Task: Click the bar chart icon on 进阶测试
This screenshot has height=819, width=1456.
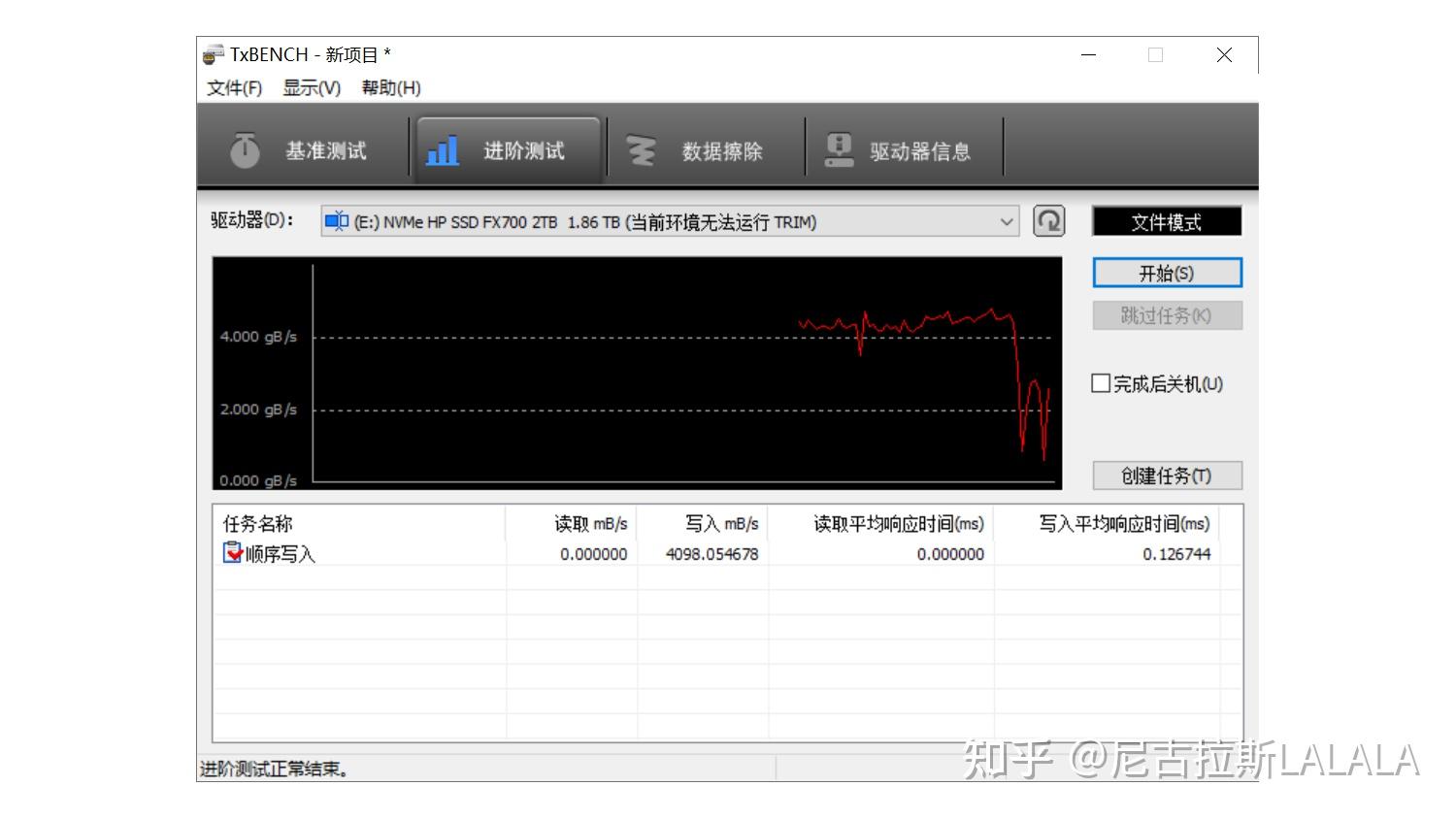Action: click(442, 149)
